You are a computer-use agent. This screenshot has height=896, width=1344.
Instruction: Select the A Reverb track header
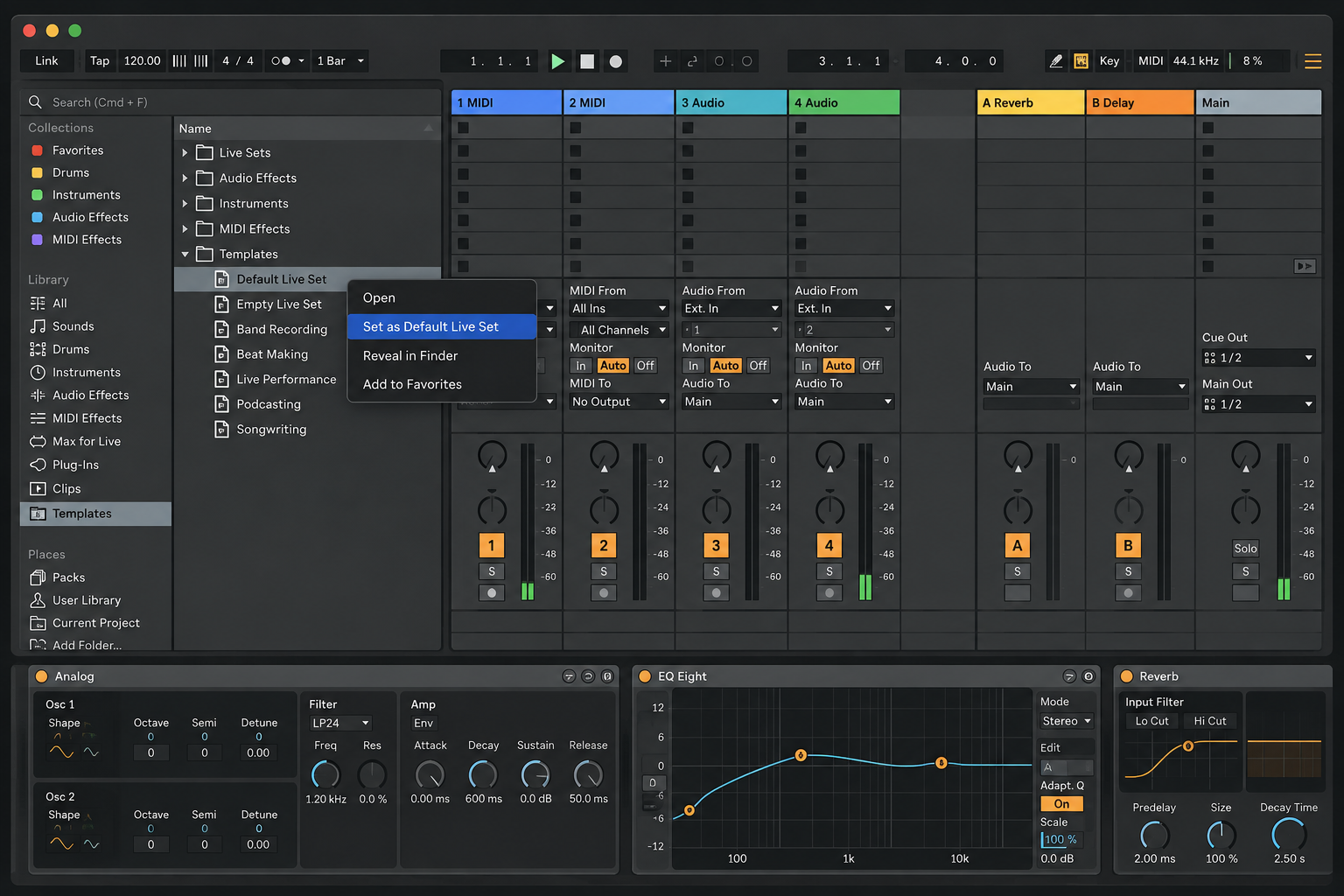[x=1030, y=102]
